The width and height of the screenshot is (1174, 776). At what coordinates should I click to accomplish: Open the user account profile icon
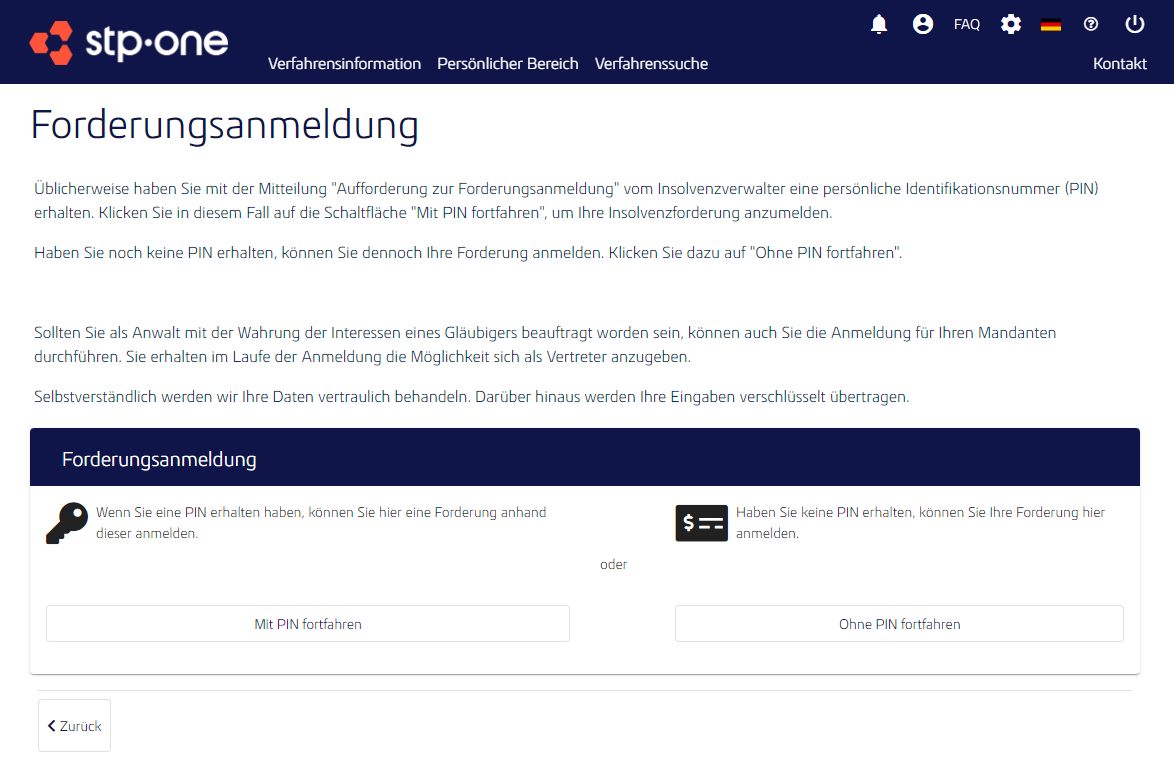[x=923, y=23]
